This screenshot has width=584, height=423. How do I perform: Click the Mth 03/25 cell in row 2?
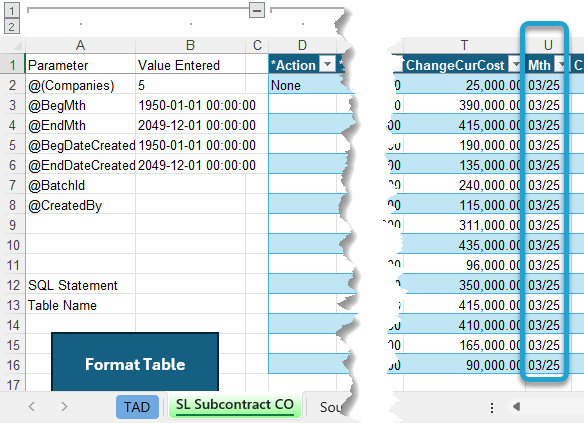[548, 85]
